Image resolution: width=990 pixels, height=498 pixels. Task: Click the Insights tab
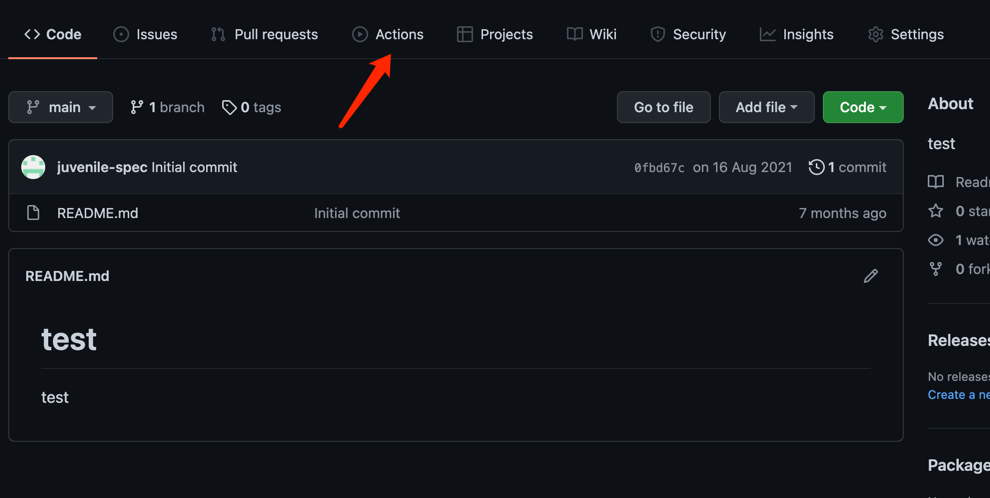pyautogui.click(x=797, y=34)
